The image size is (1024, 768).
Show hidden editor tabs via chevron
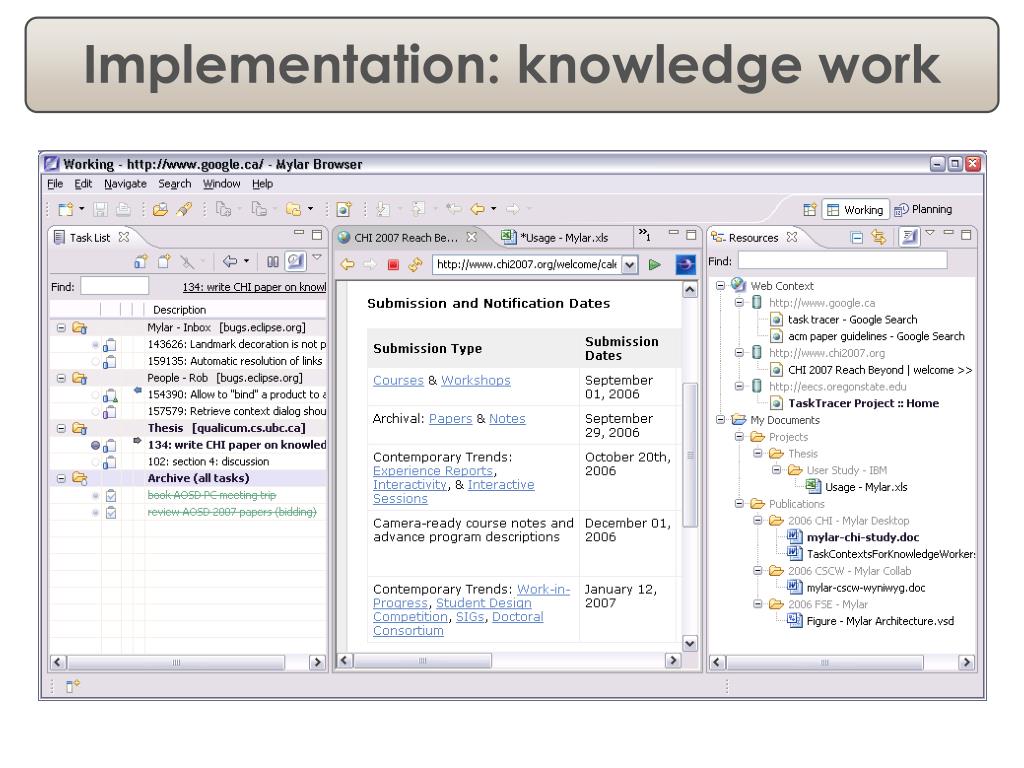point(645,234)
